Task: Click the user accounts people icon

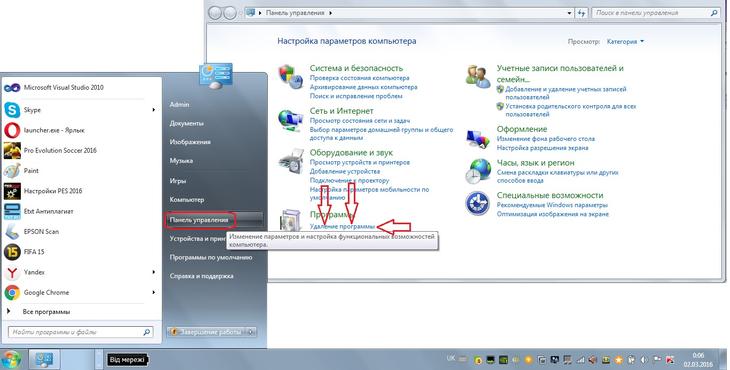Action: pos(478,77)
